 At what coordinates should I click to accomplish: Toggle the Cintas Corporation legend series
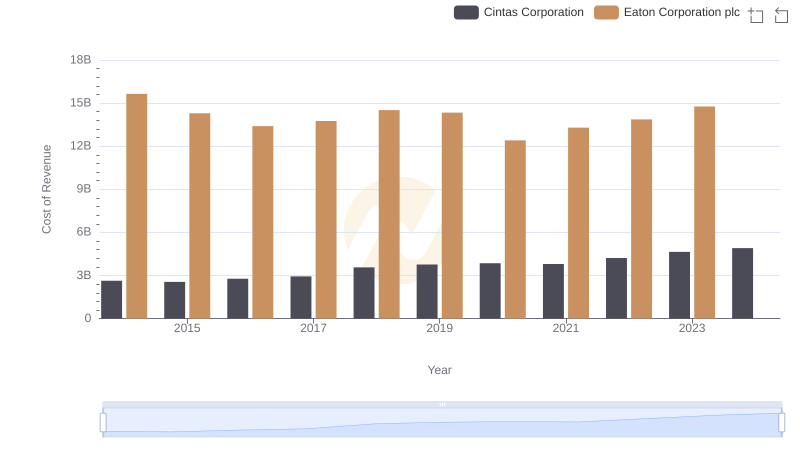[518, 12]
